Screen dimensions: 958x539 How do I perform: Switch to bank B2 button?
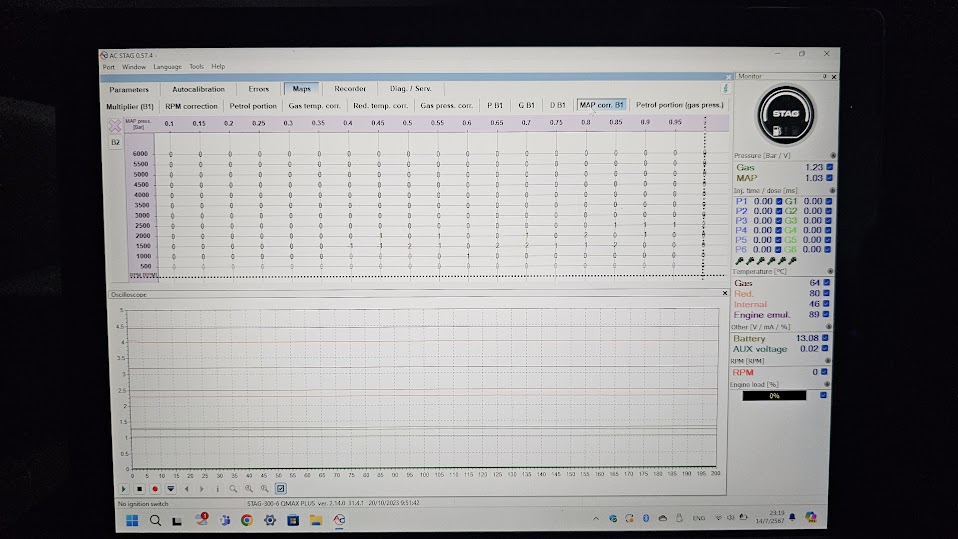pyautogui.click(x=115, y=142)
